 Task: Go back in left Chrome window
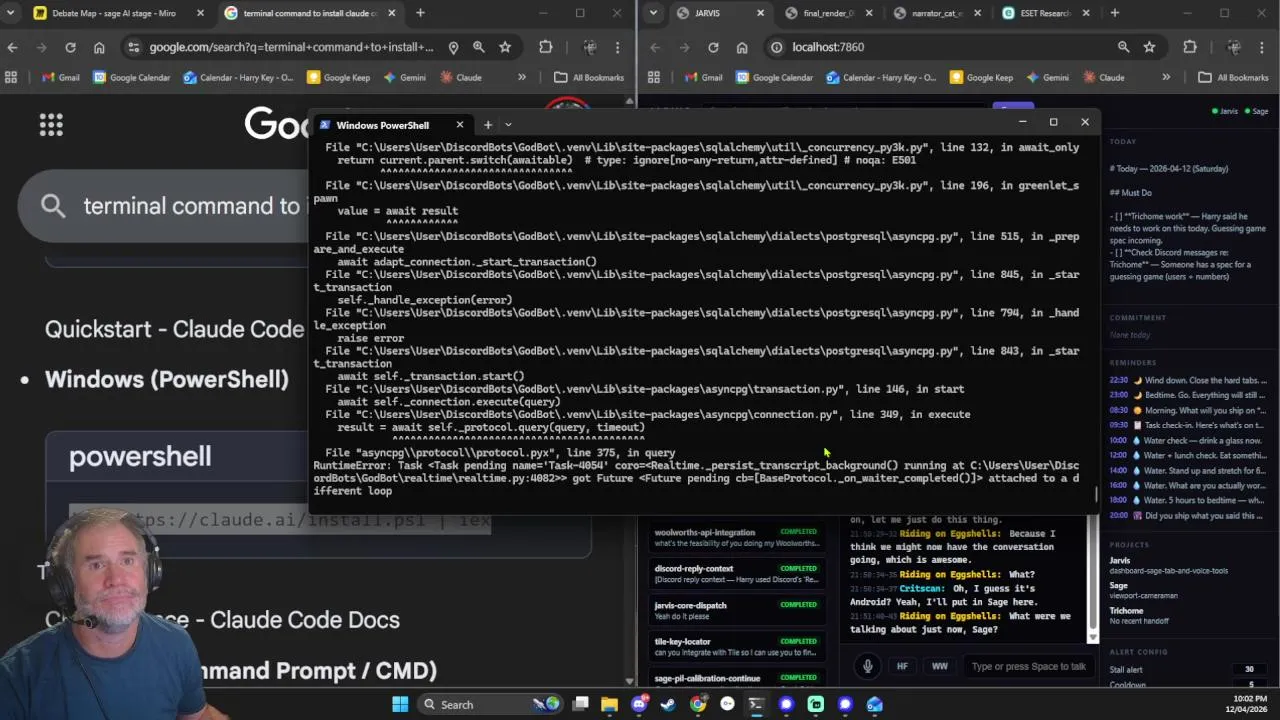(12, 47)
